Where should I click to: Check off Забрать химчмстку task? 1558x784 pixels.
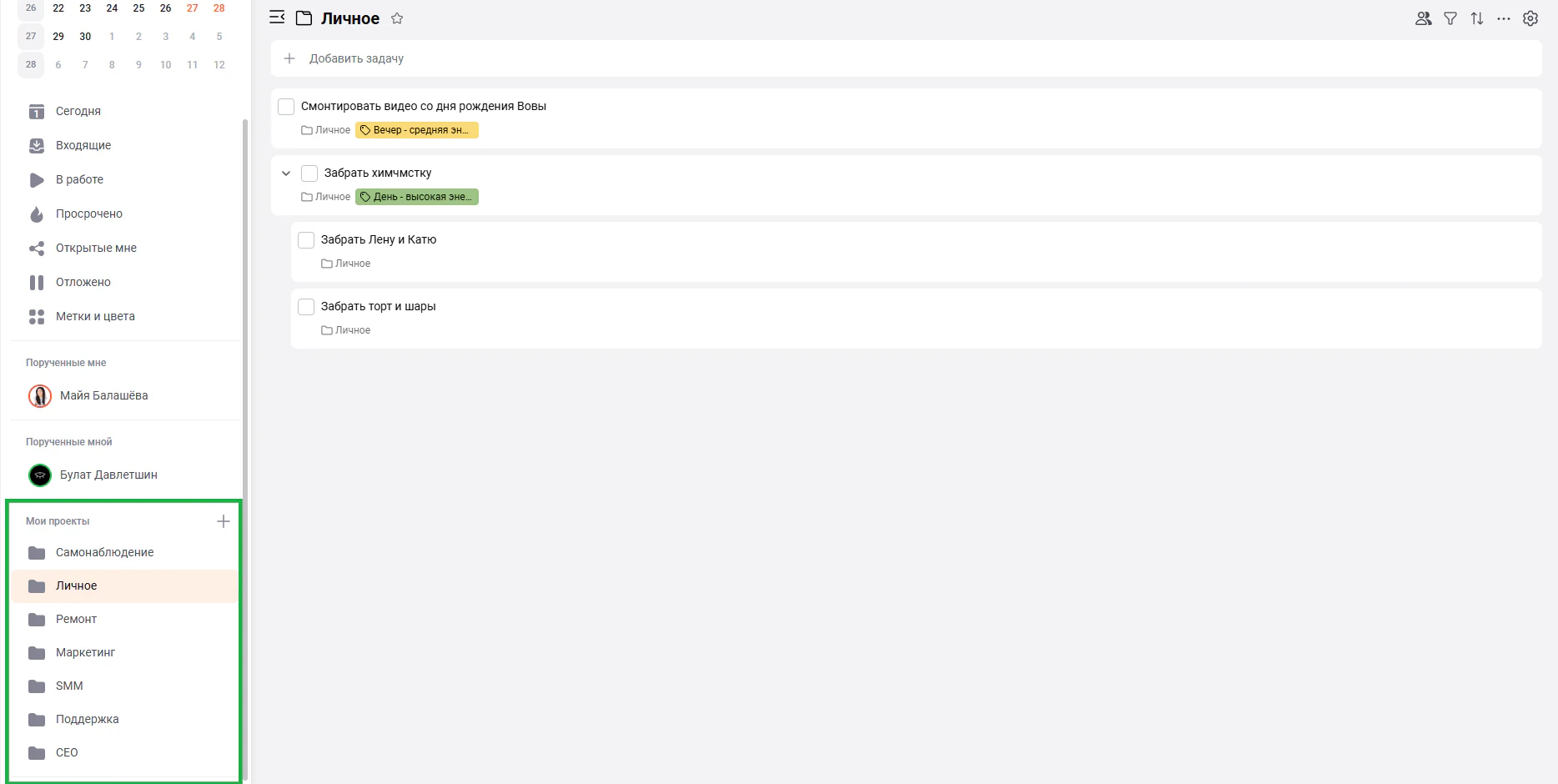point(309,173)
